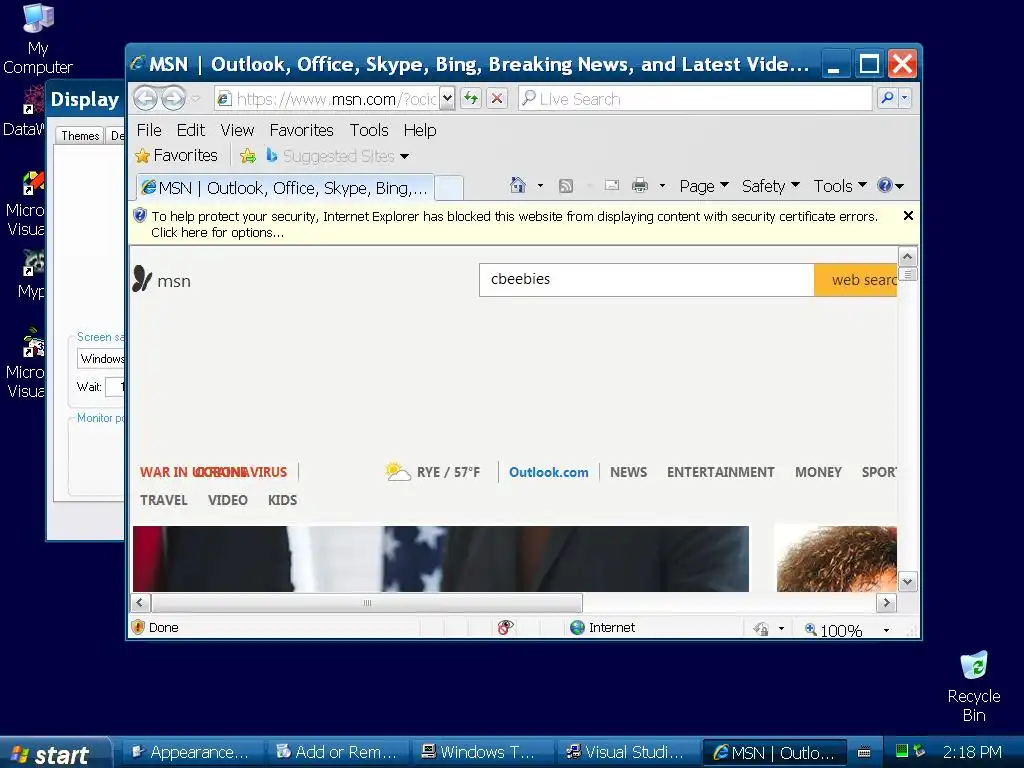Click the zoom magnifier icon at 100%
Image resolution: width=1024 pixels, height=768 pixels.
[810, 629]
